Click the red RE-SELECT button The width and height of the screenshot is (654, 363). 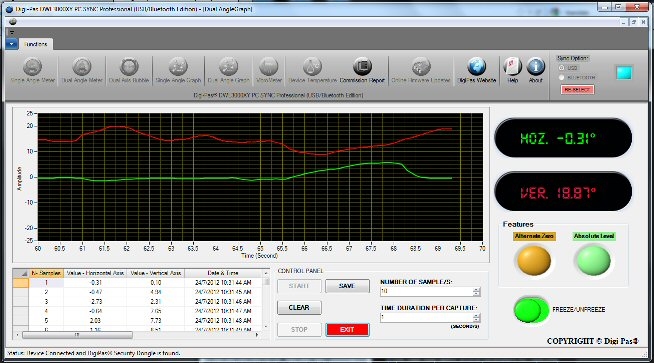pos(577,89)
